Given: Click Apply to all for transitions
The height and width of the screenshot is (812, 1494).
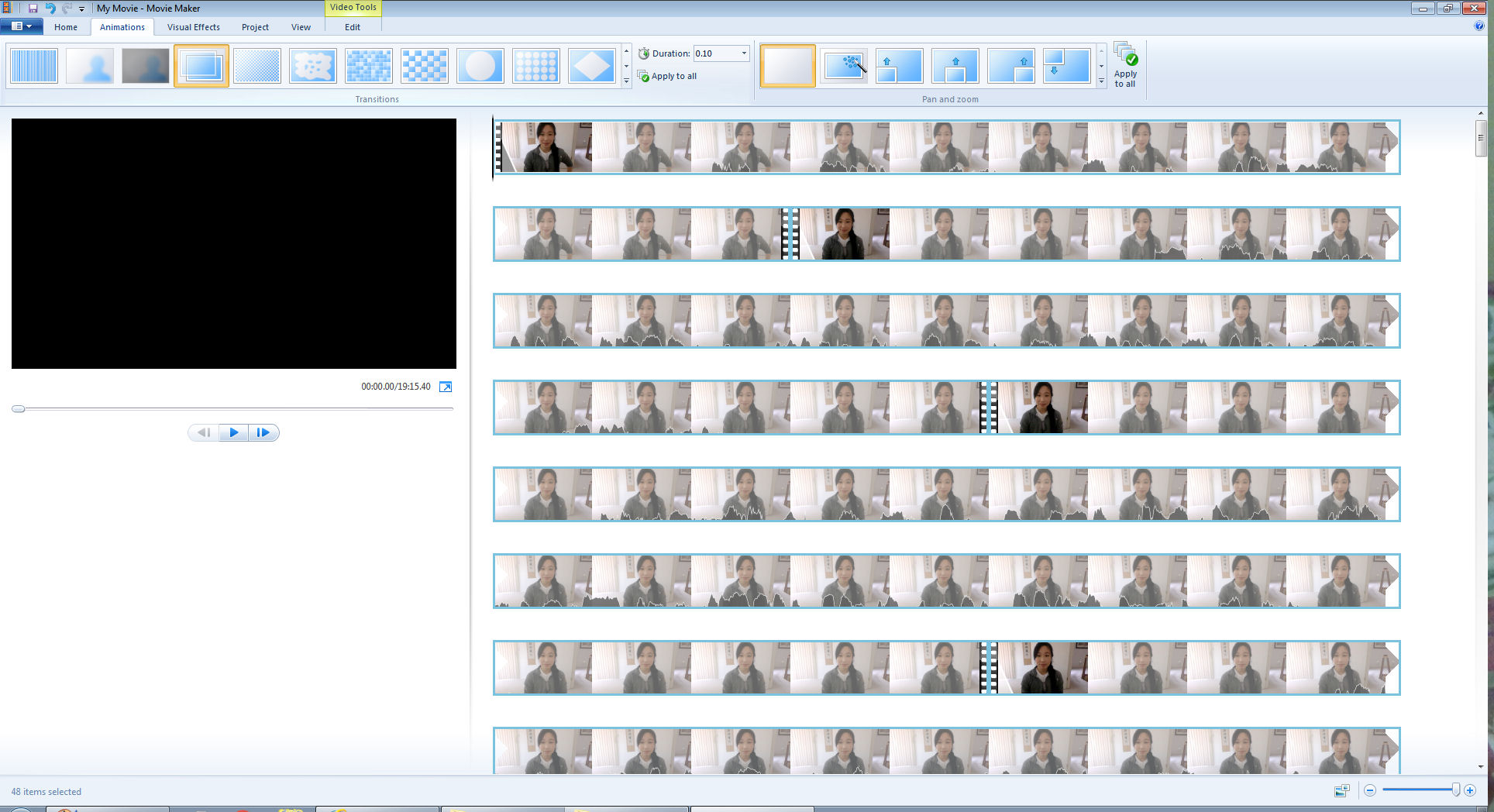Looking at the screenshot, I should click(667, 76).
